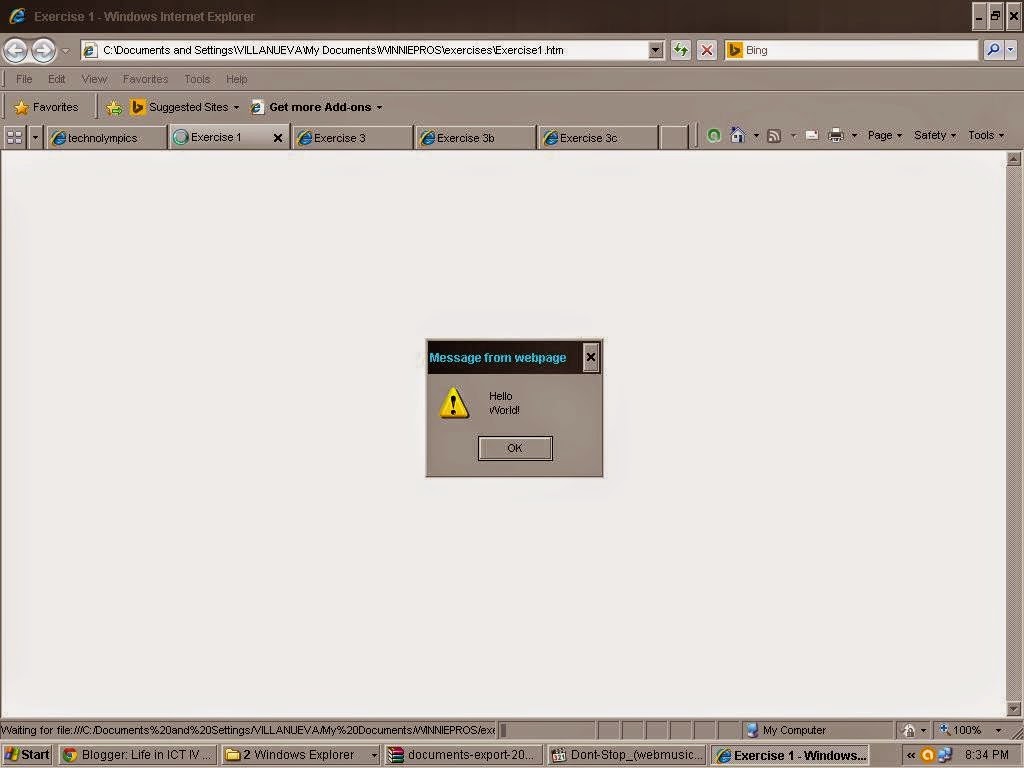This screenshot has height=768, width=1024.
Task: Open the Page command menu
Action: click(x=885, y=135)
